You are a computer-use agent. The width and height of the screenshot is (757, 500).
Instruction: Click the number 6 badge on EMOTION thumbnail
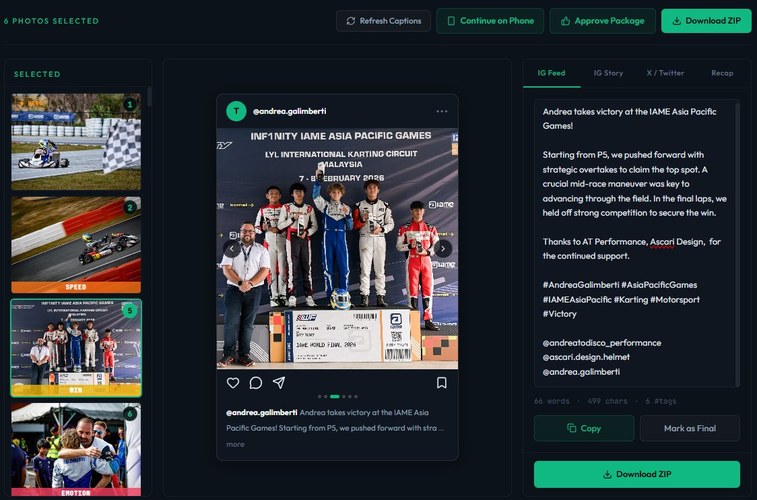[x=129, y=414]
